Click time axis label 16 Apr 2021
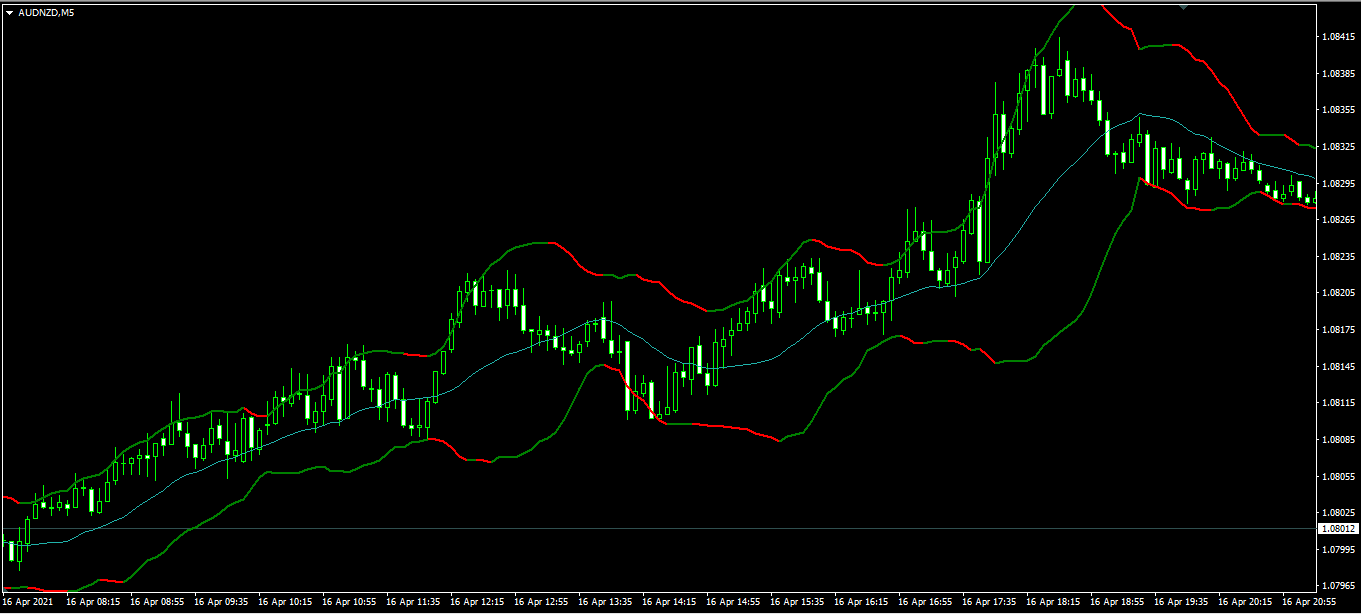The width and height of the screenshot is (1361, 614). [30, 603]
